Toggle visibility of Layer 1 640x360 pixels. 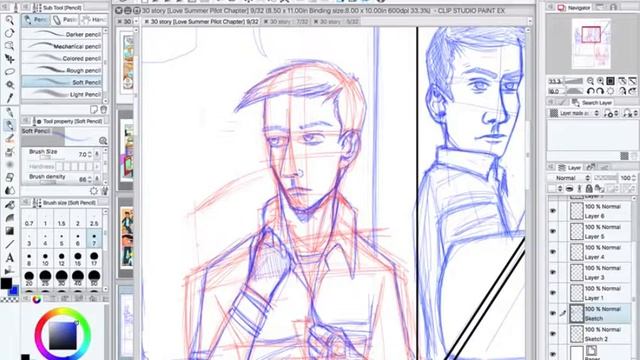pyautogui.click(x=553, y=293)
